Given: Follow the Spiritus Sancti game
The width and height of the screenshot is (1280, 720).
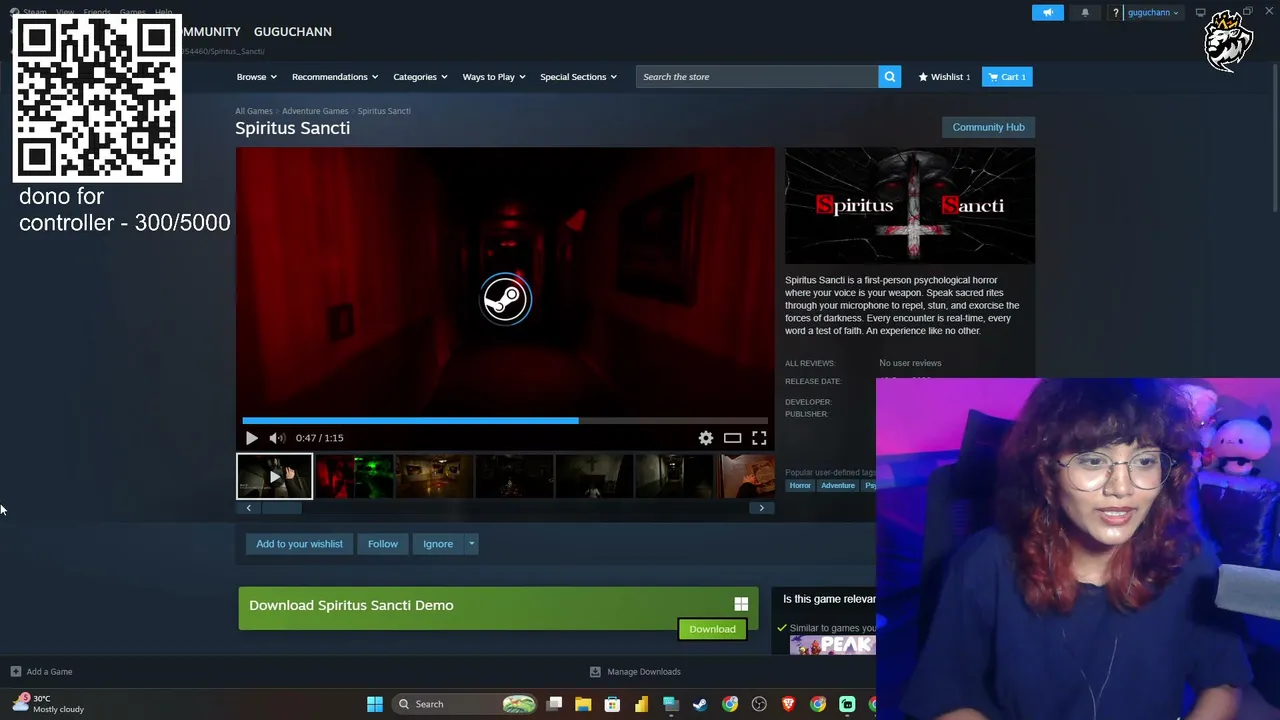Looking at the screenshot, I should [383, 544].
